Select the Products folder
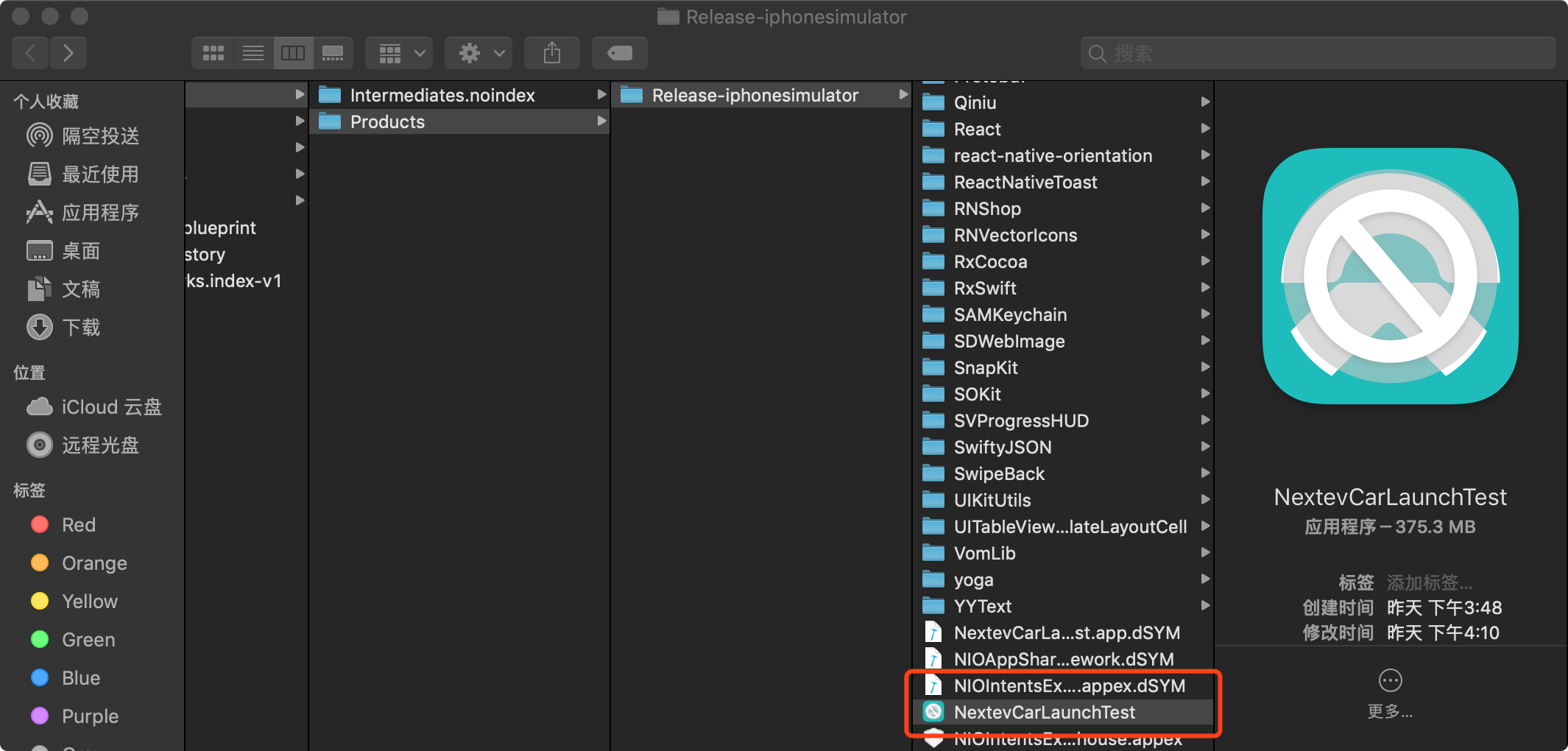1568x751 pixels. [x=387, y=121]
